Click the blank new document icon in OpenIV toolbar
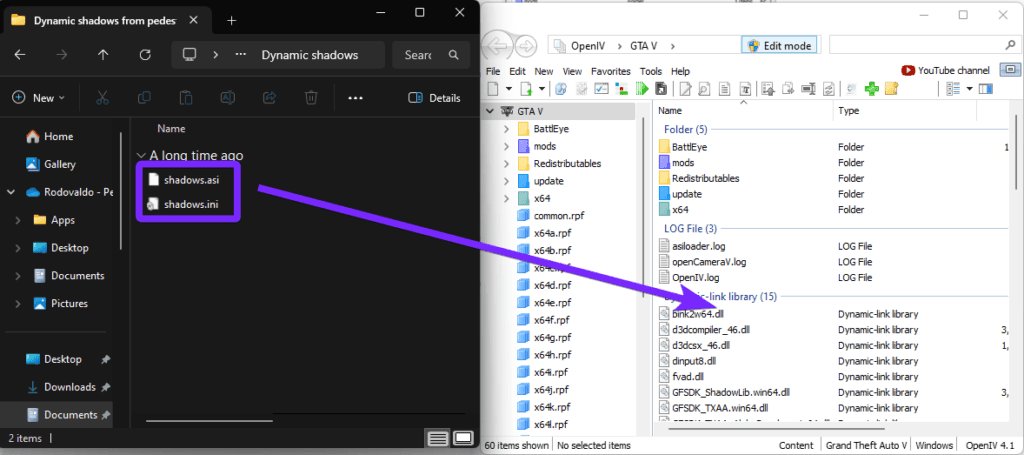1024x455 pixels. point(492,88)
